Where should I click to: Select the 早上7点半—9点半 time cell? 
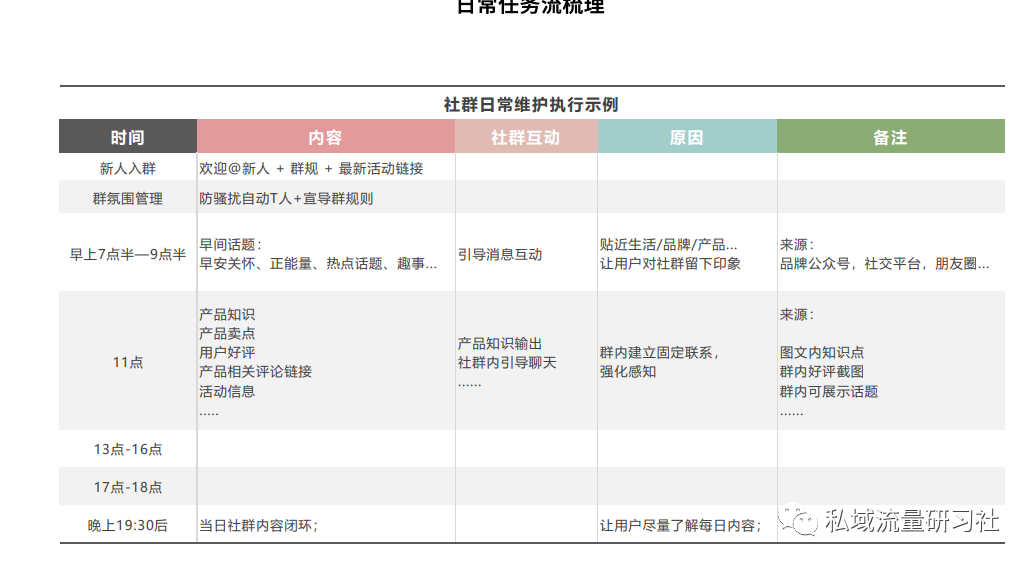128,254
